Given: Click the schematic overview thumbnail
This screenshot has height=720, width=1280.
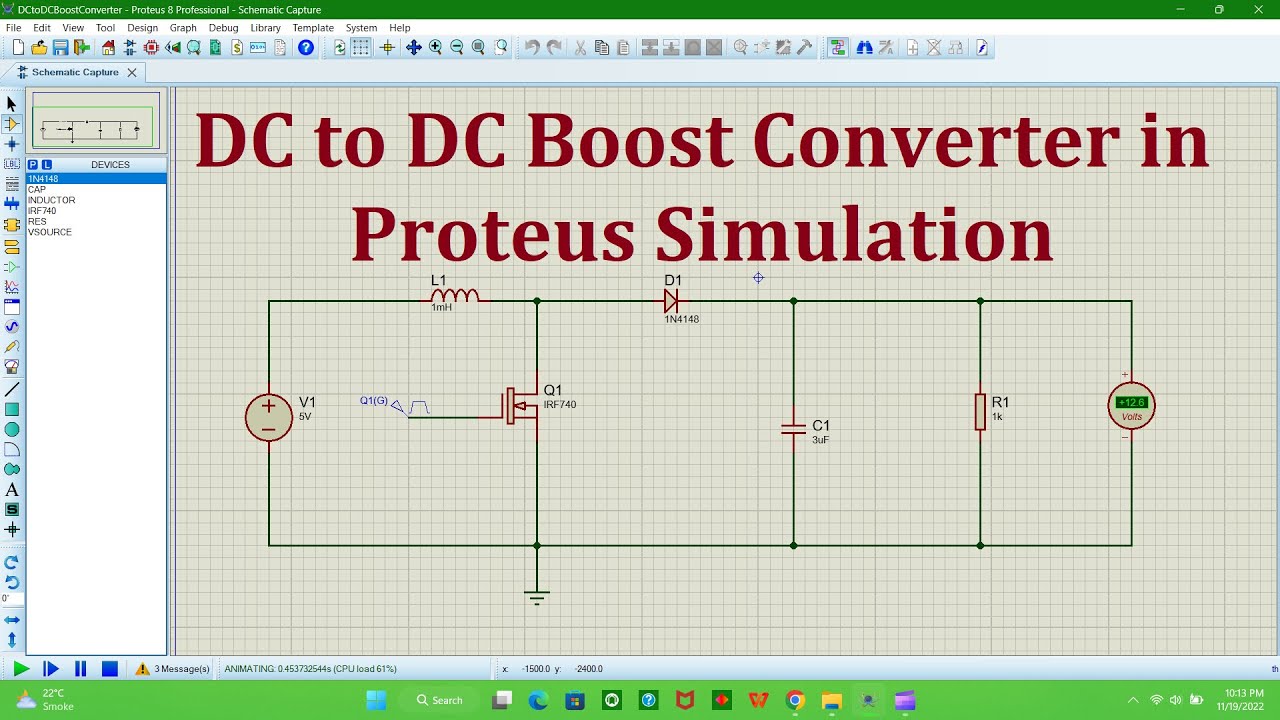Looking at the screenshot, I should (95, 121).
